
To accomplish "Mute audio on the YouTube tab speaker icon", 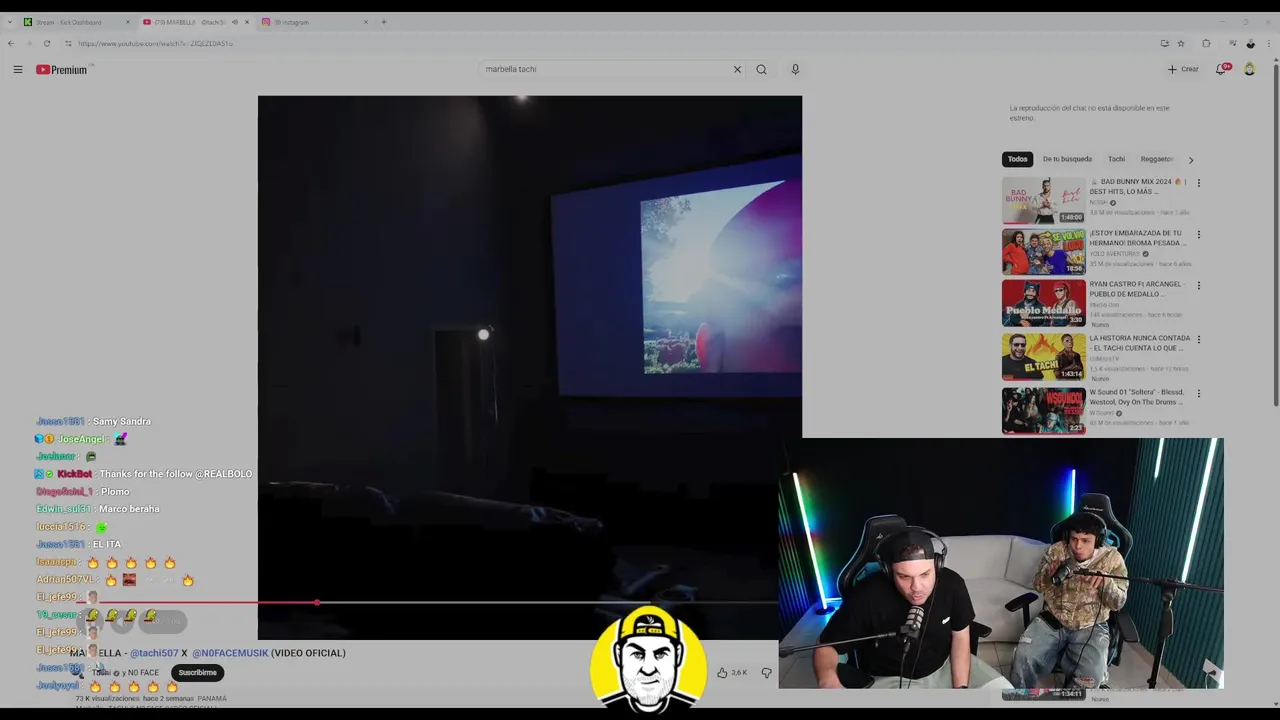I will 234,22.
